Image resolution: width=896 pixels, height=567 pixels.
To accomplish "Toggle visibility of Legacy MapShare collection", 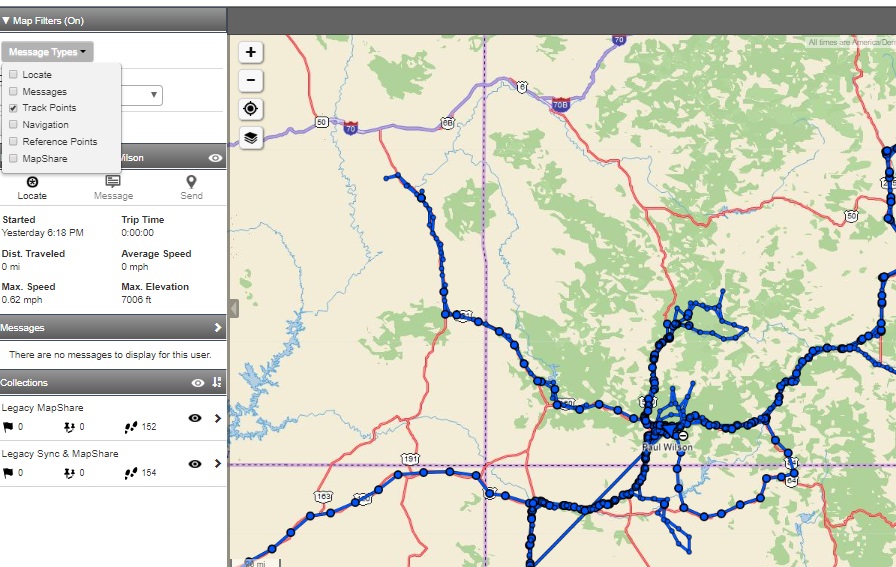I will [x=195, y=418].
